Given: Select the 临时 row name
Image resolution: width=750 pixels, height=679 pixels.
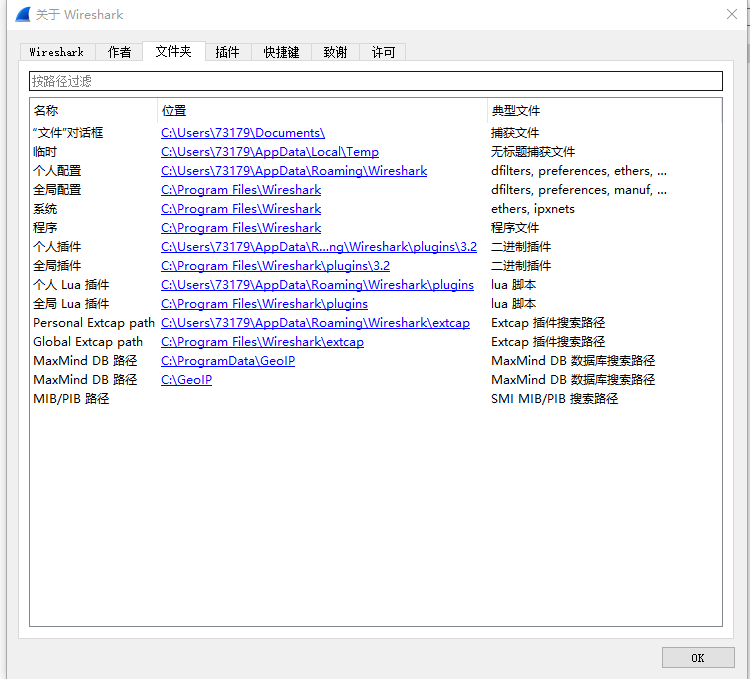Looking at the screenshot, I should click(x=45, y=152).
